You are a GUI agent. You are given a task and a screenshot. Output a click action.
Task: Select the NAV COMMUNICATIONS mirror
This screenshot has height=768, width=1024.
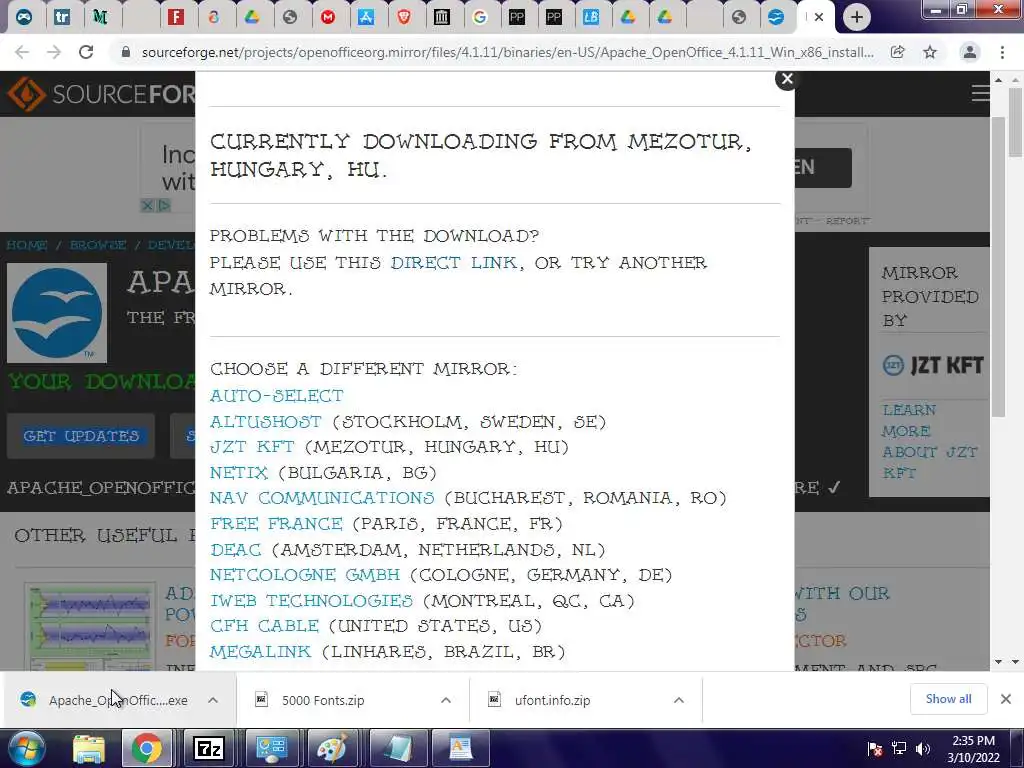(x=322, y=498)
